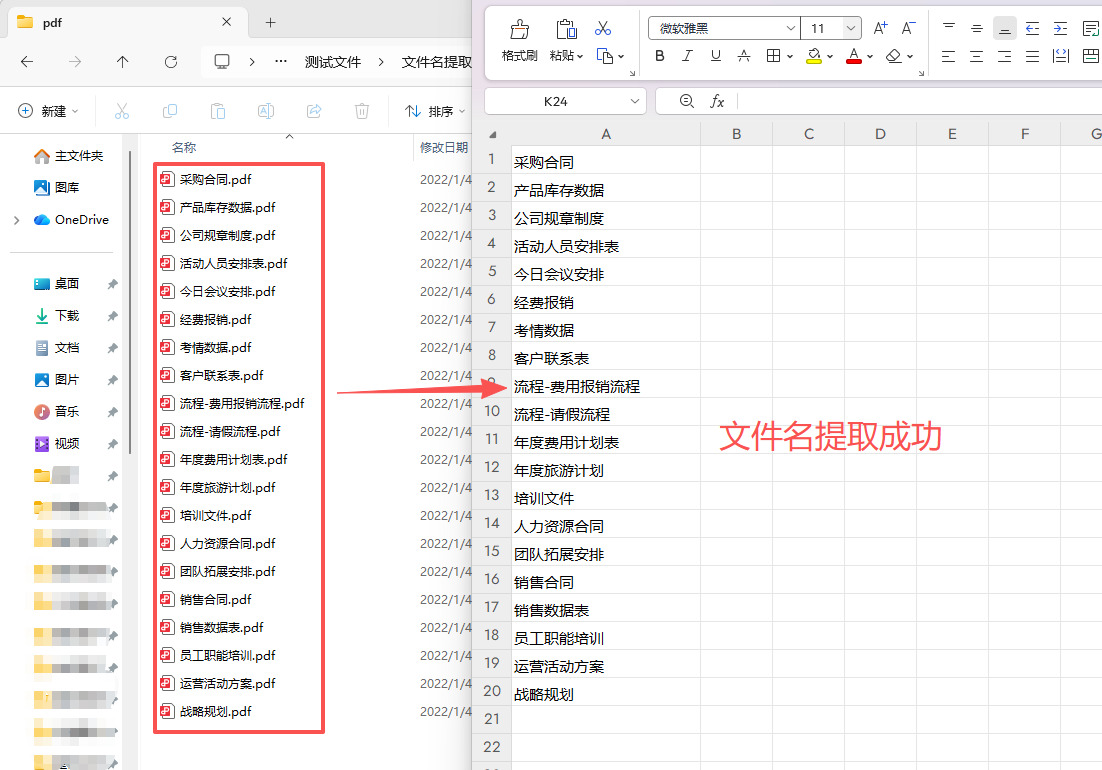Click the scissors Cut icon in WPS ribbon
This screenshot has width=1102, height=770.
click(x=602, y=28)
